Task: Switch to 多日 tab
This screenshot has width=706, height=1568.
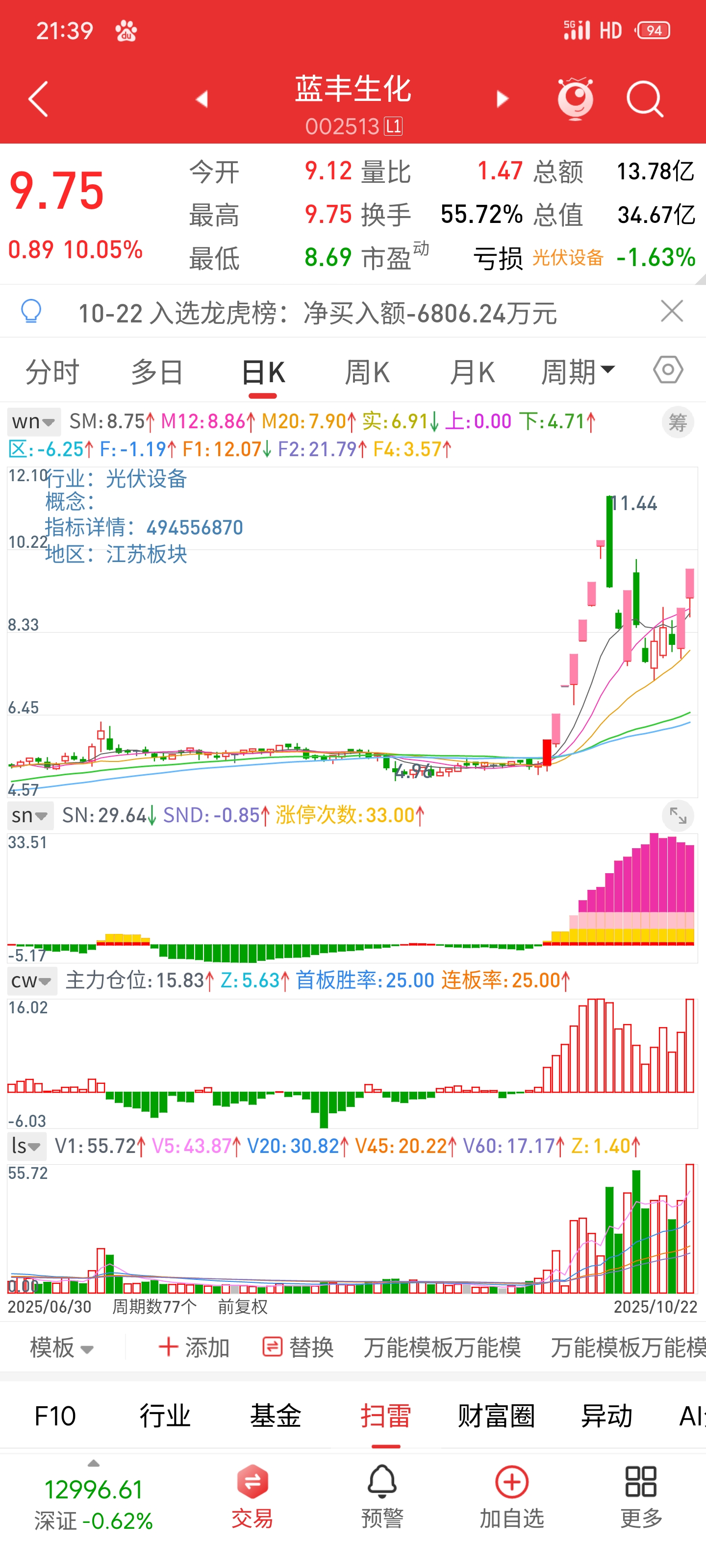Action: coord(157,371)
